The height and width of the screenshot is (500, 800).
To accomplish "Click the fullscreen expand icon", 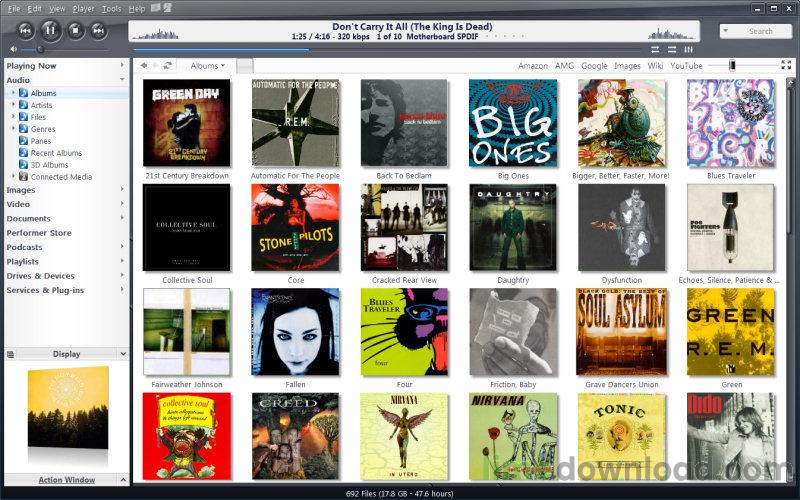I will pos(787,65).
